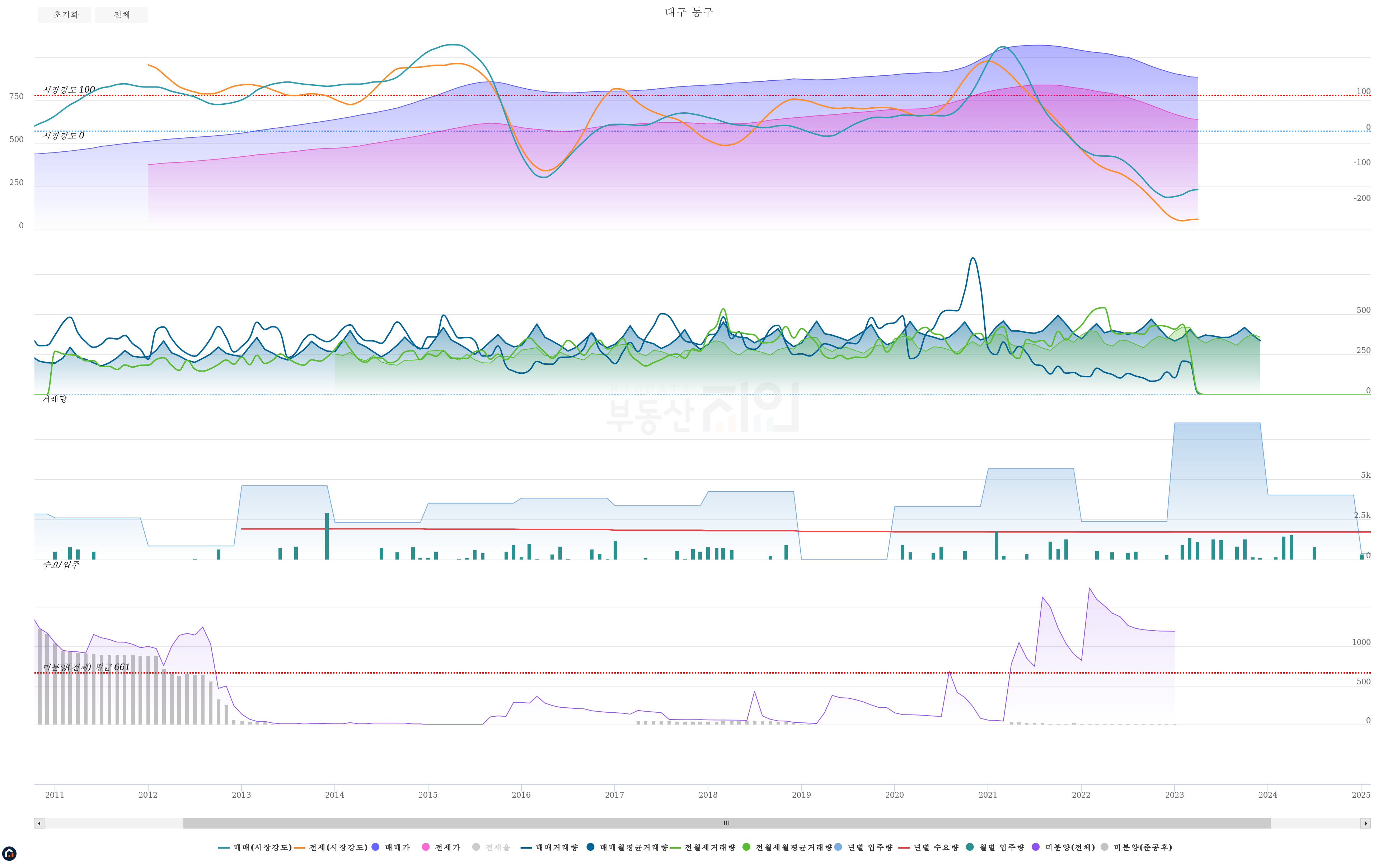The image size is (1378, 868).
Task: Toggle the 미분양(준공후) grey legend item
Action: click(x=1105, y=847)
